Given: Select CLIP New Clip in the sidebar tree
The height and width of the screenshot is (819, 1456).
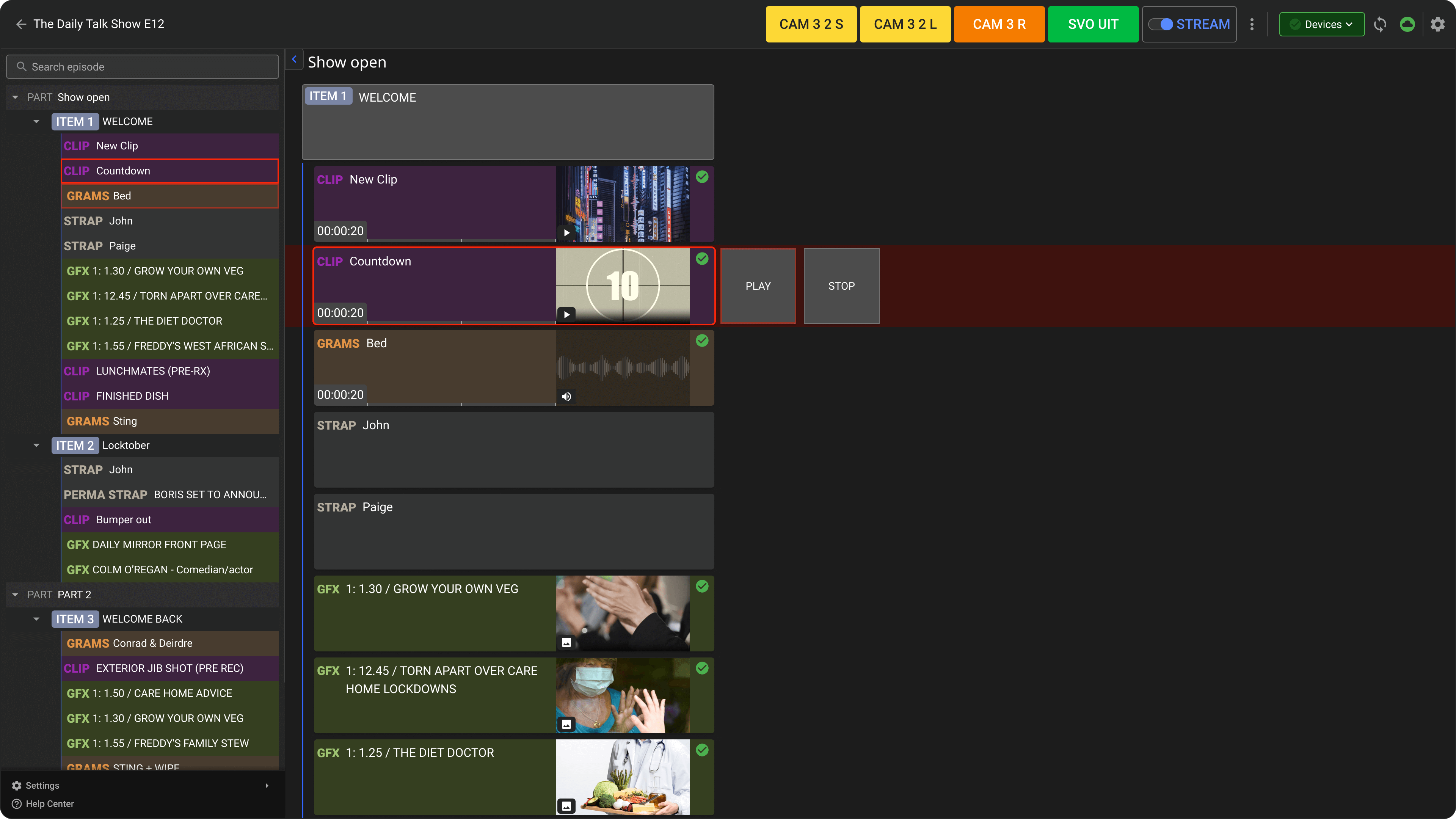Looking at the screenshot, I should [169, 146].
